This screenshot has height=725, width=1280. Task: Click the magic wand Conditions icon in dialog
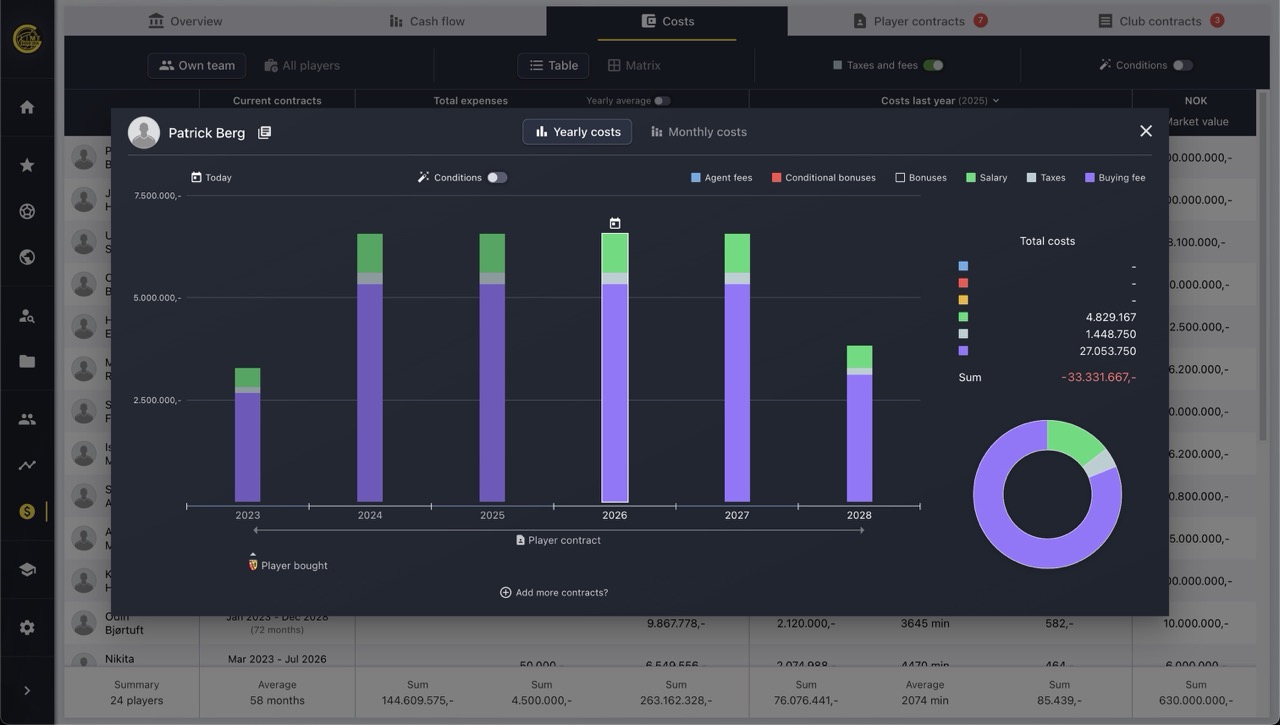[423, 177]
